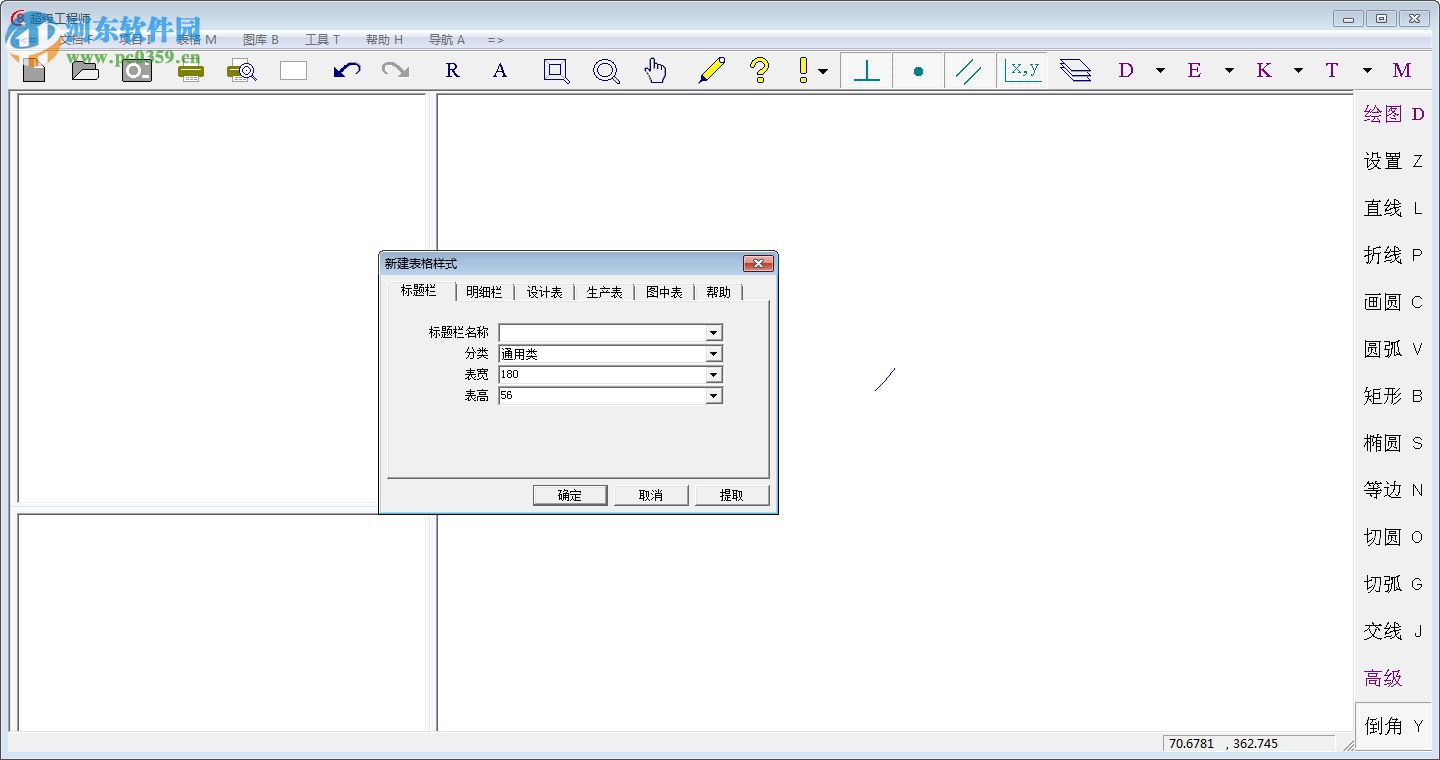This screenshot has height=760, width=1440.
Task: Undo the last action
Action: [347, 70]
